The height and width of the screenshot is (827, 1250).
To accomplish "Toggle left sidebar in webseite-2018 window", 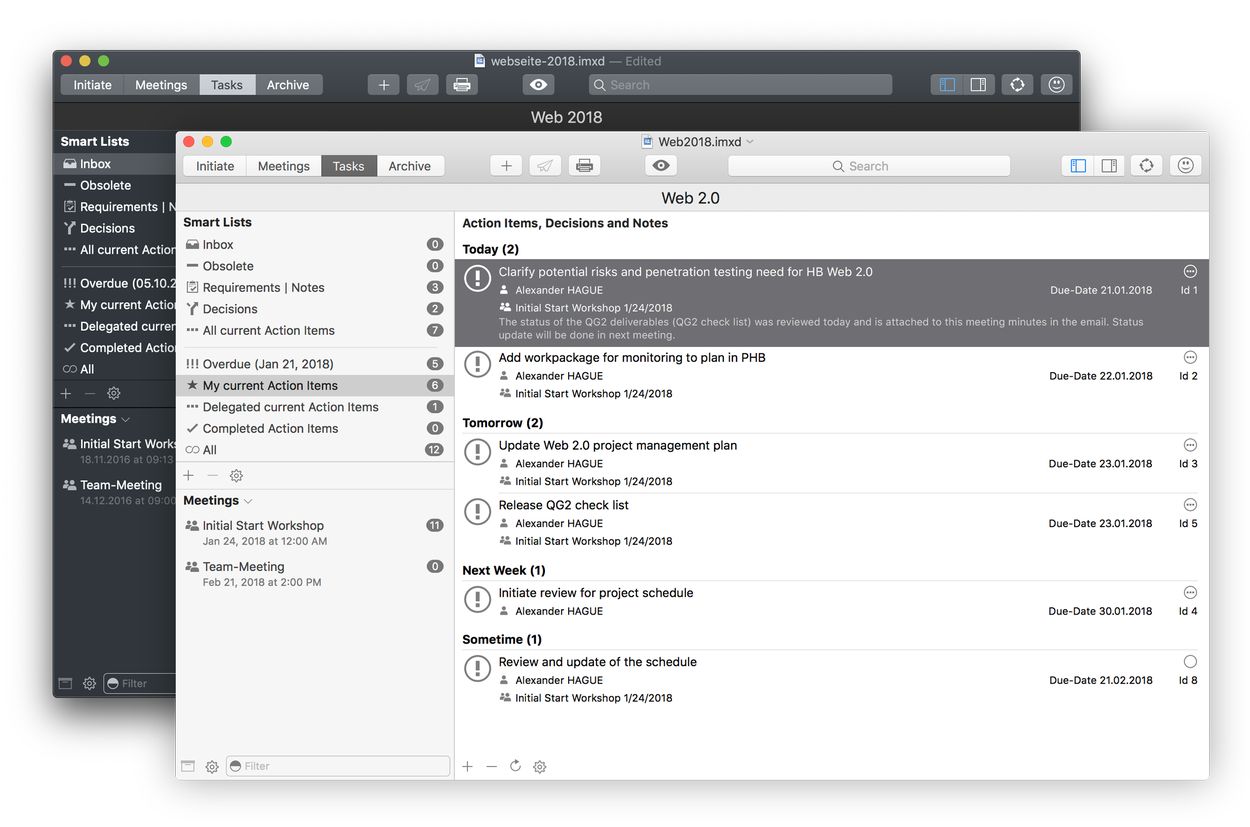I will 947,85.
